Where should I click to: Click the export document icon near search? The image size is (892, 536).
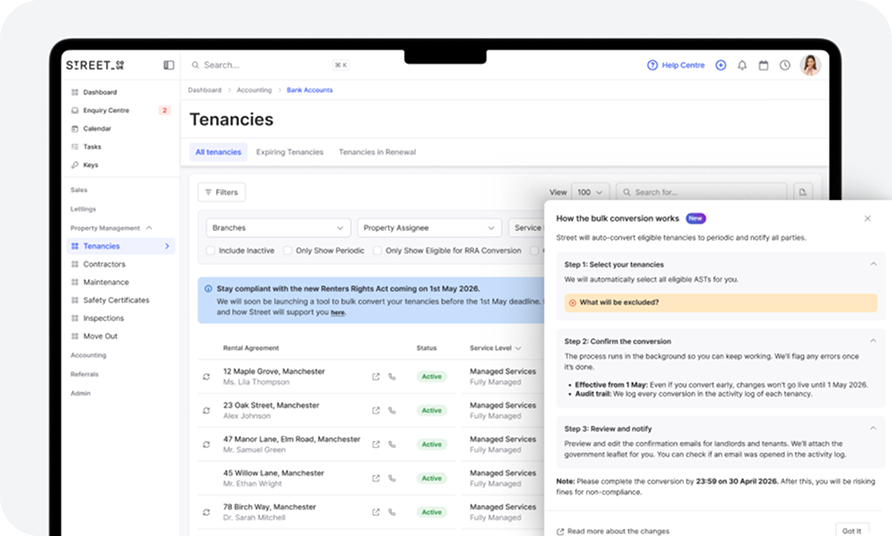(x=803, y=192)
